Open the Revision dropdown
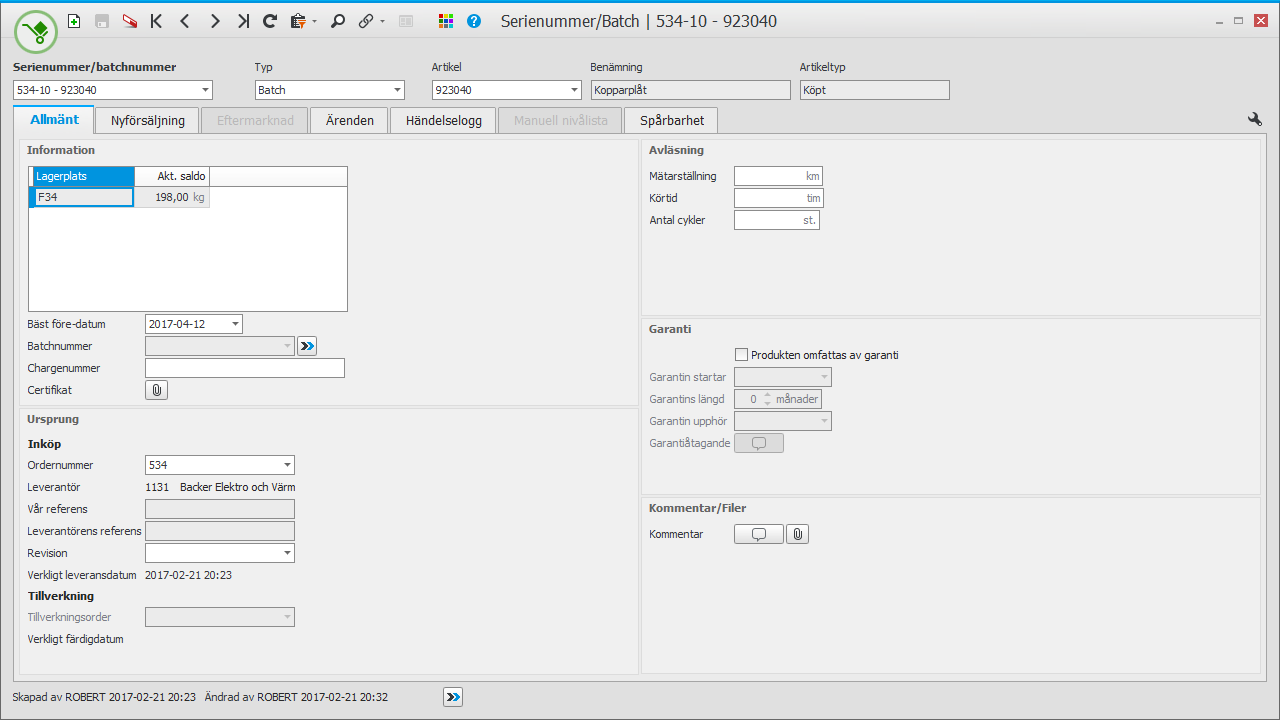The height and width of the screenshot is (720, 1280). click(287, 553)
